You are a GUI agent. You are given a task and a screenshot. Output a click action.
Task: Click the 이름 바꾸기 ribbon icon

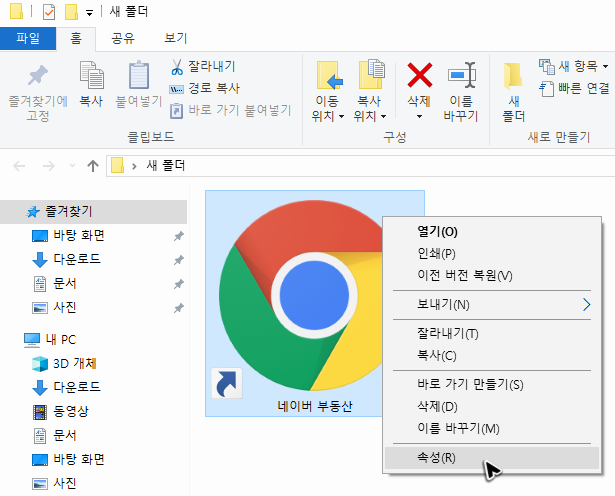pyautogui.click(x=462, y=75)
